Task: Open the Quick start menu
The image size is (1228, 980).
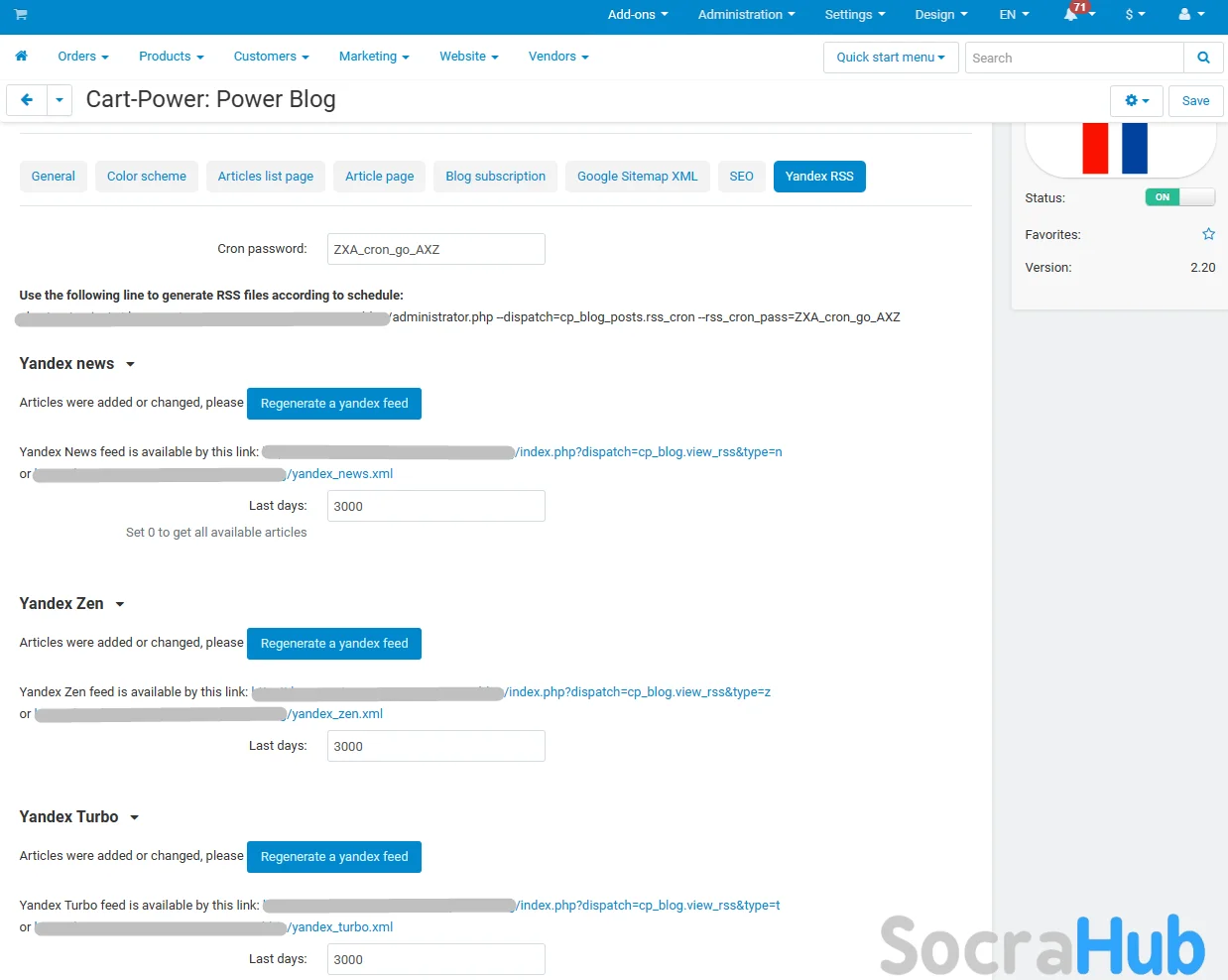Action: (891, 58)
